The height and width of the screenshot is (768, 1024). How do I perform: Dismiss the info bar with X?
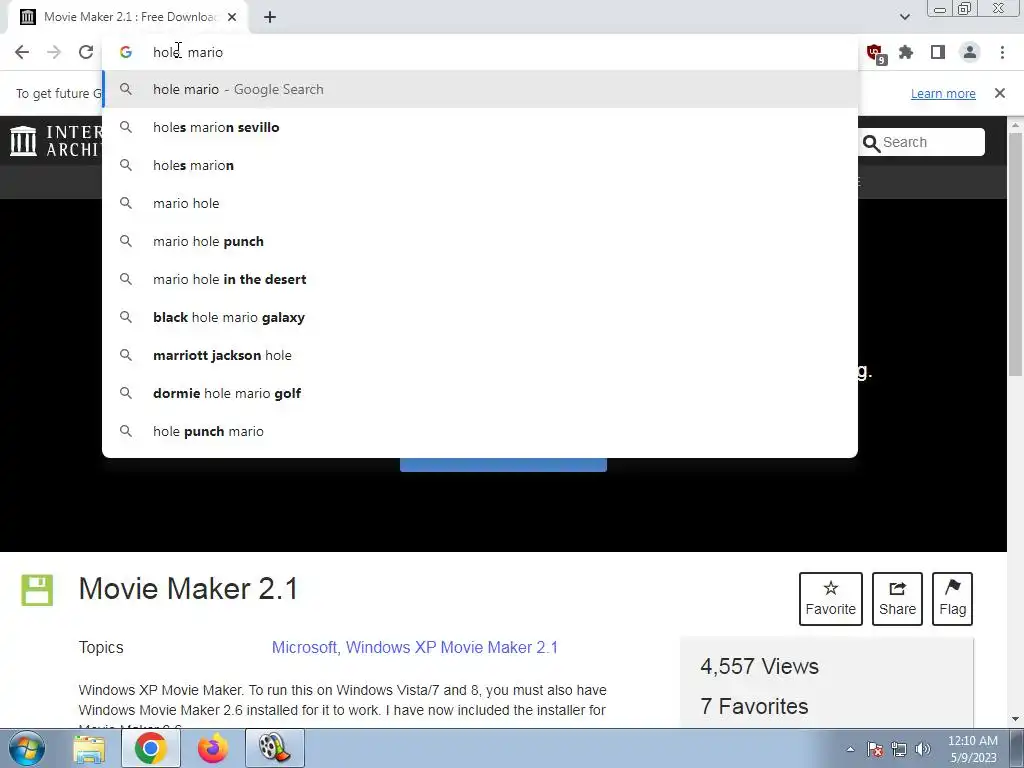(999, 93)
